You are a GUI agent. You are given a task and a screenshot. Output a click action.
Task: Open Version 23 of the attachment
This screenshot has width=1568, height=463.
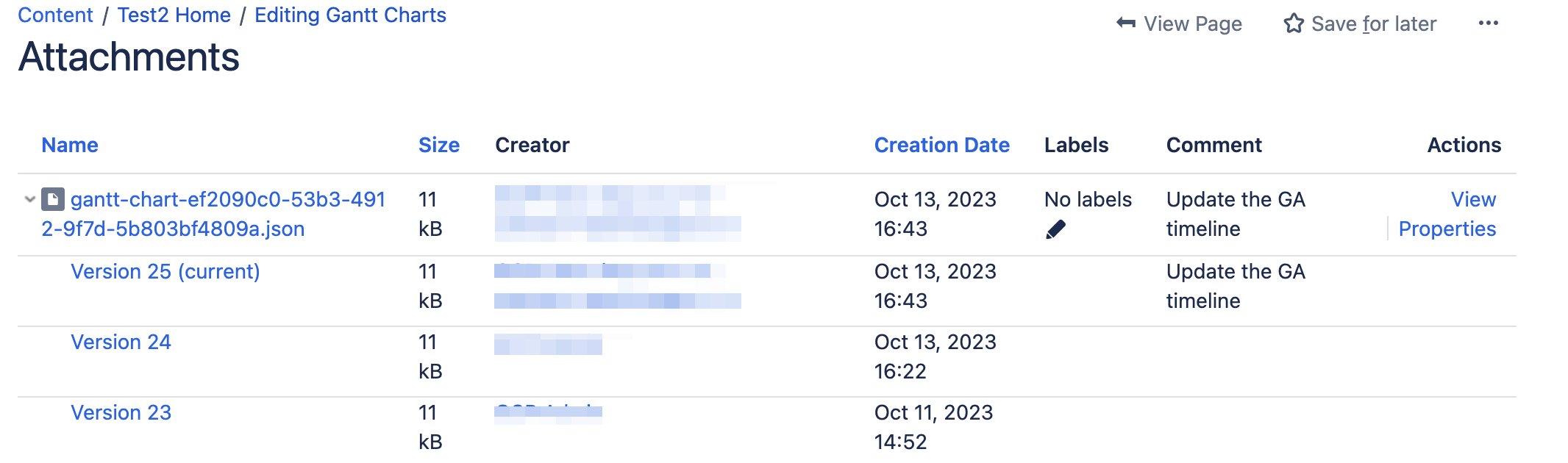click(x=121, y=412)
